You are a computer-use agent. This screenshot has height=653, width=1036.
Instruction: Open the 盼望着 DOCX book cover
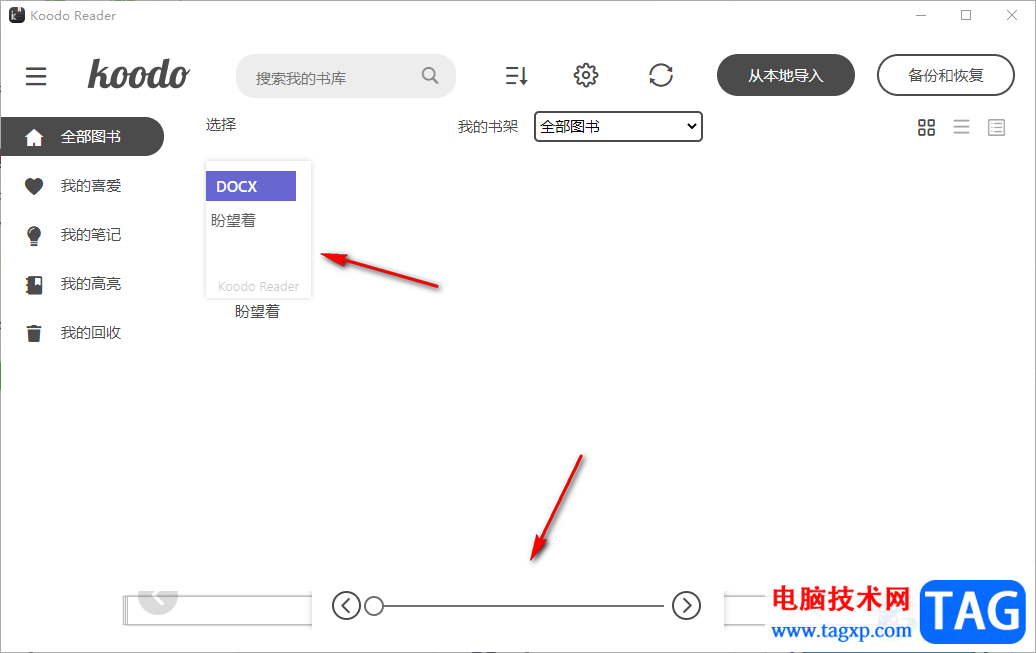258,229
